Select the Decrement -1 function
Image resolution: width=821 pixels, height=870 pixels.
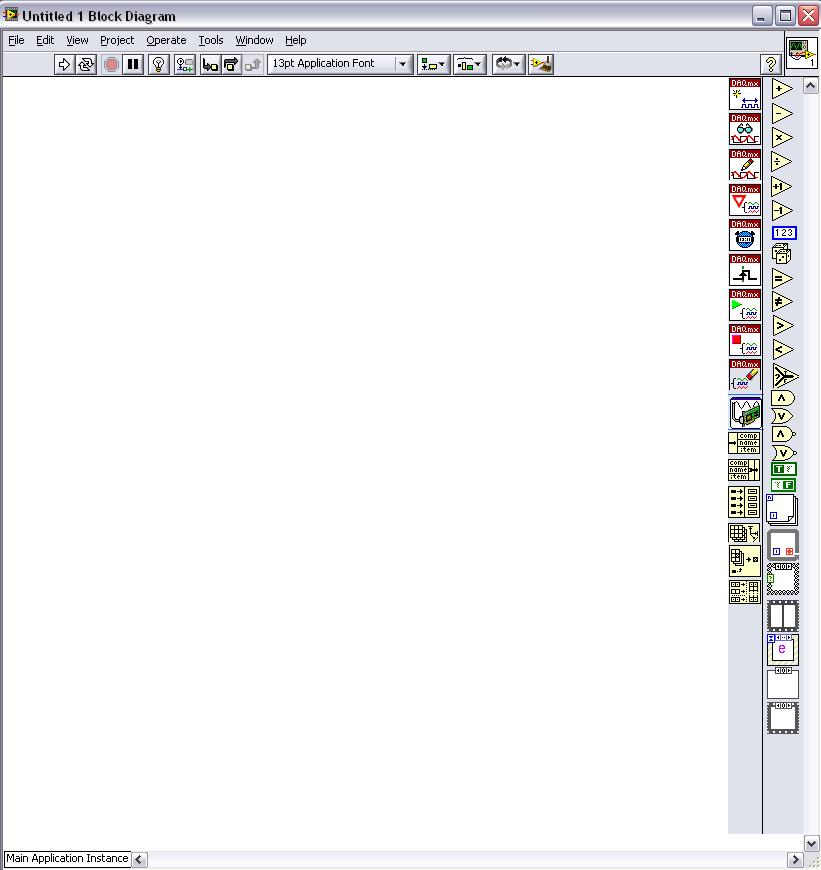(782, 211)
